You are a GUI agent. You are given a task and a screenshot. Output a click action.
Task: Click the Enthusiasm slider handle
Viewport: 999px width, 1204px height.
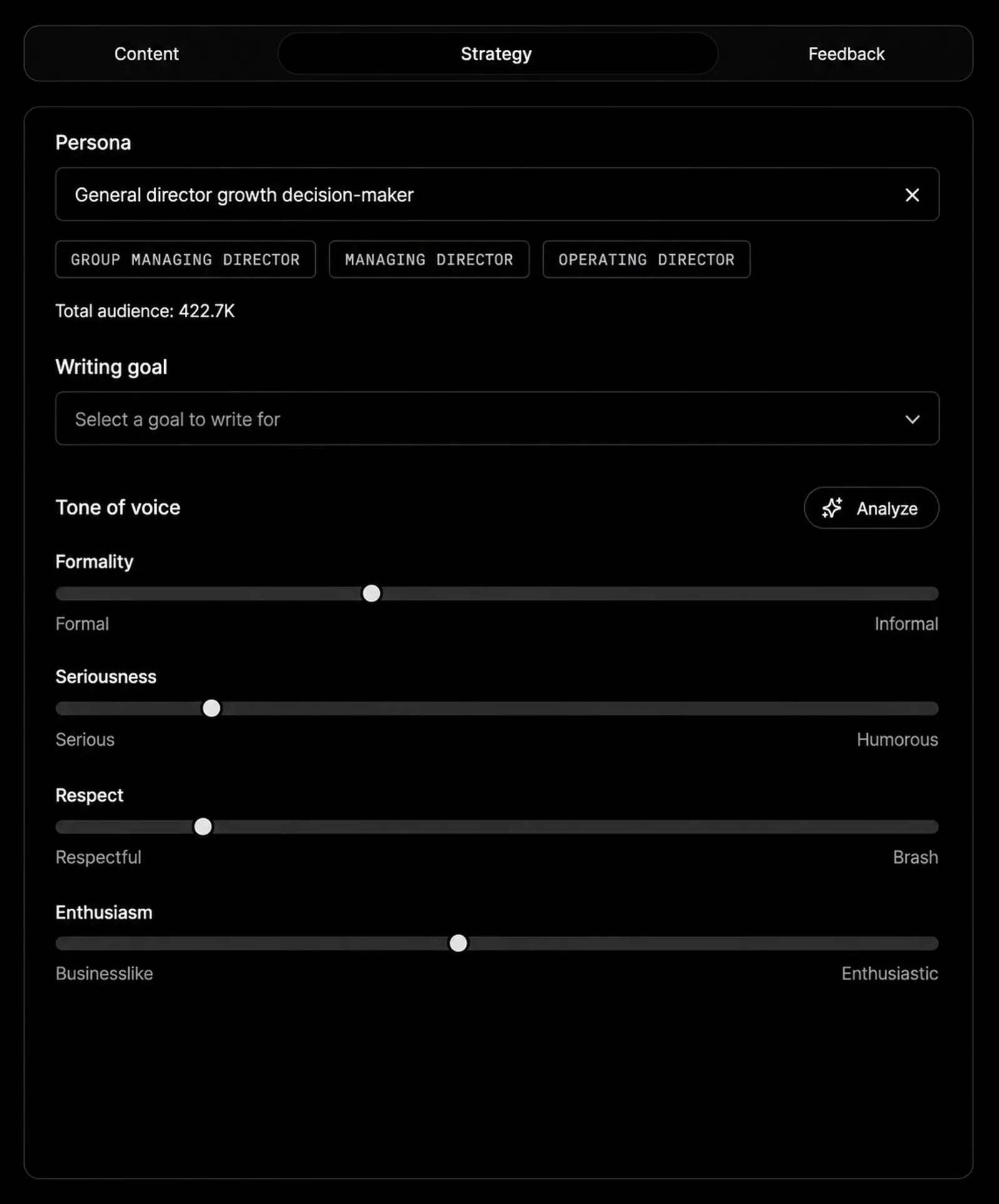click(x=458, y=942)
